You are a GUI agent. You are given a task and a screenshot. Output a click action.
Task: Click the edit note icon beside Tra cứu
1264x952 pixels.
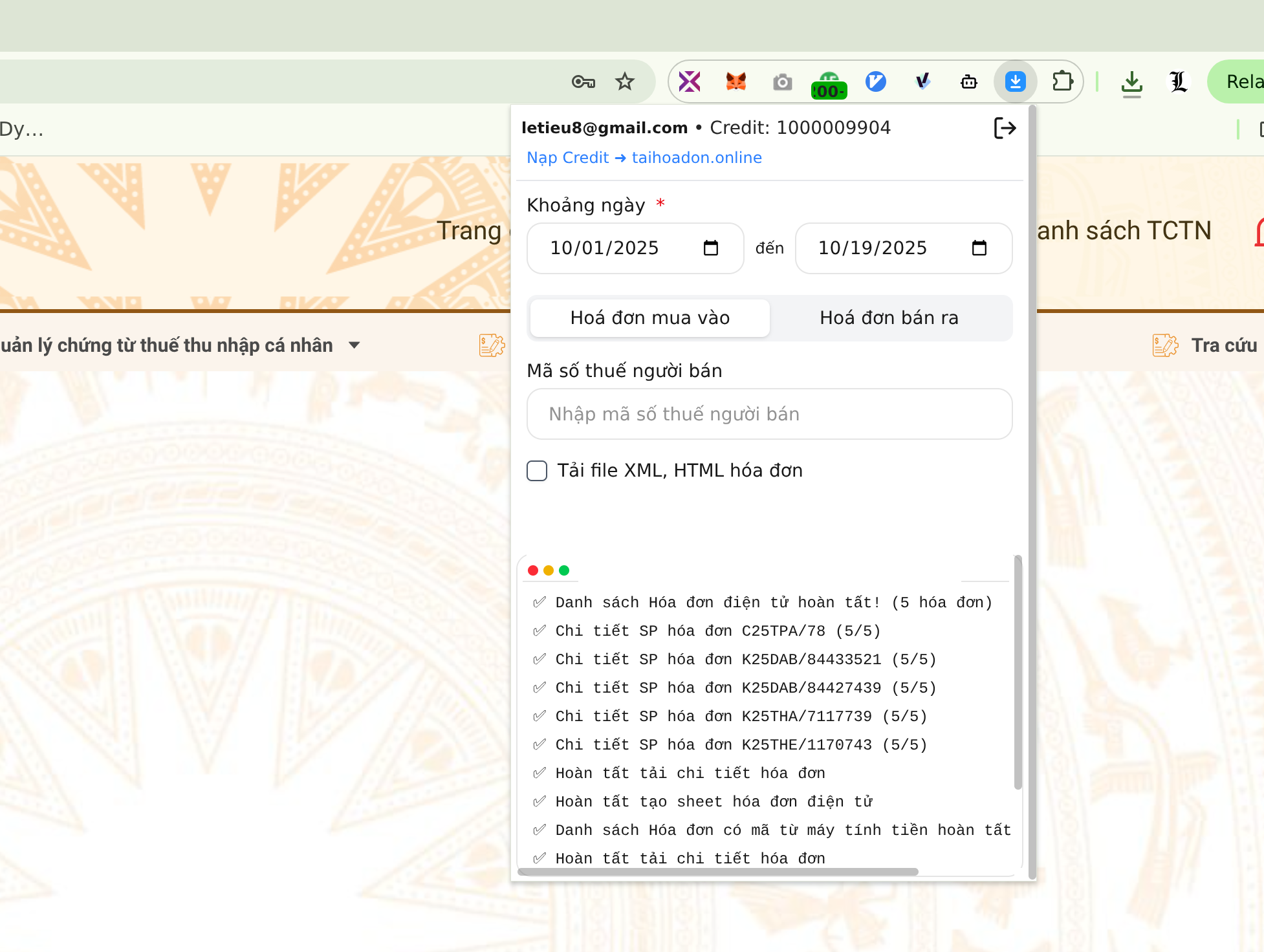(1165, 345)
